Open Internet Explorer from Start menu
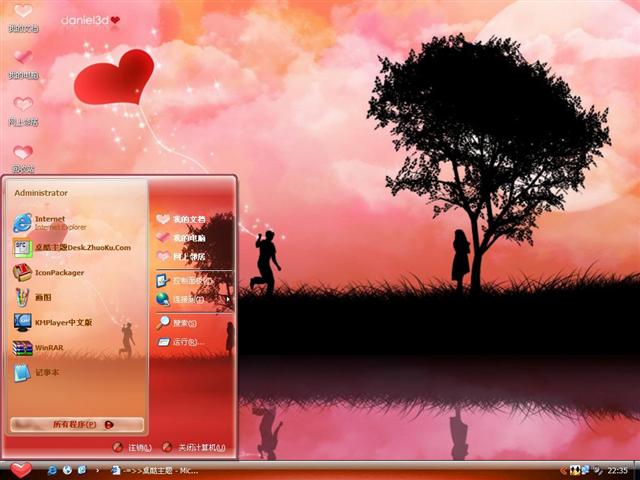 click(x=50, y=222)
